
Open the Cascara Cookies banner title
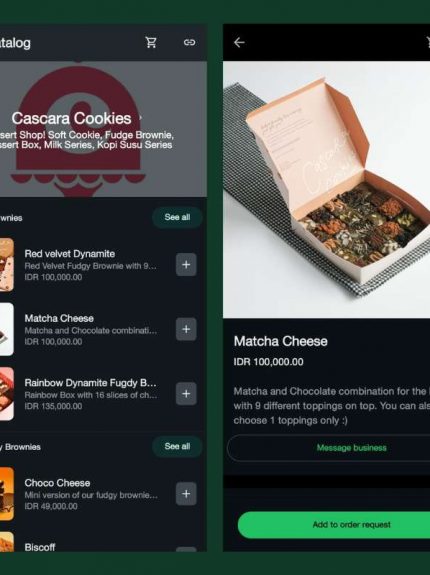[71, 118]
